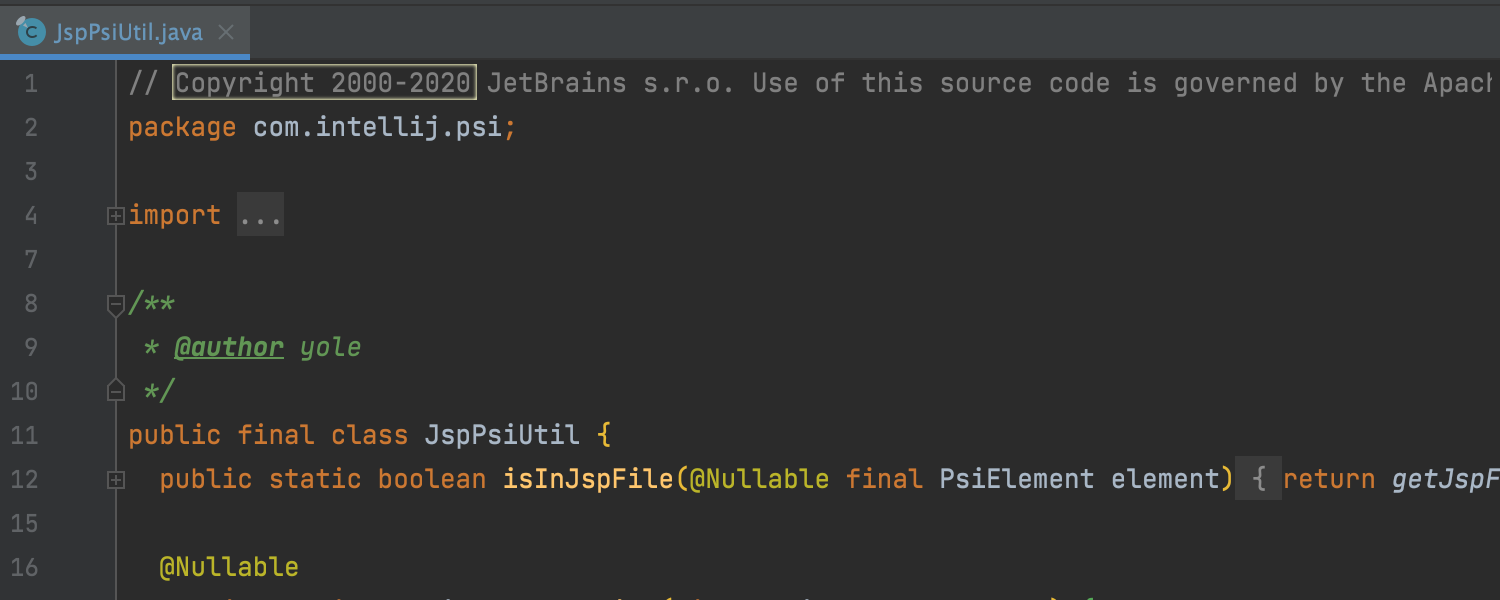Click the highlighted Copyright 2000-2020 text
1500x600 pixels.
[x=324, y=83]
